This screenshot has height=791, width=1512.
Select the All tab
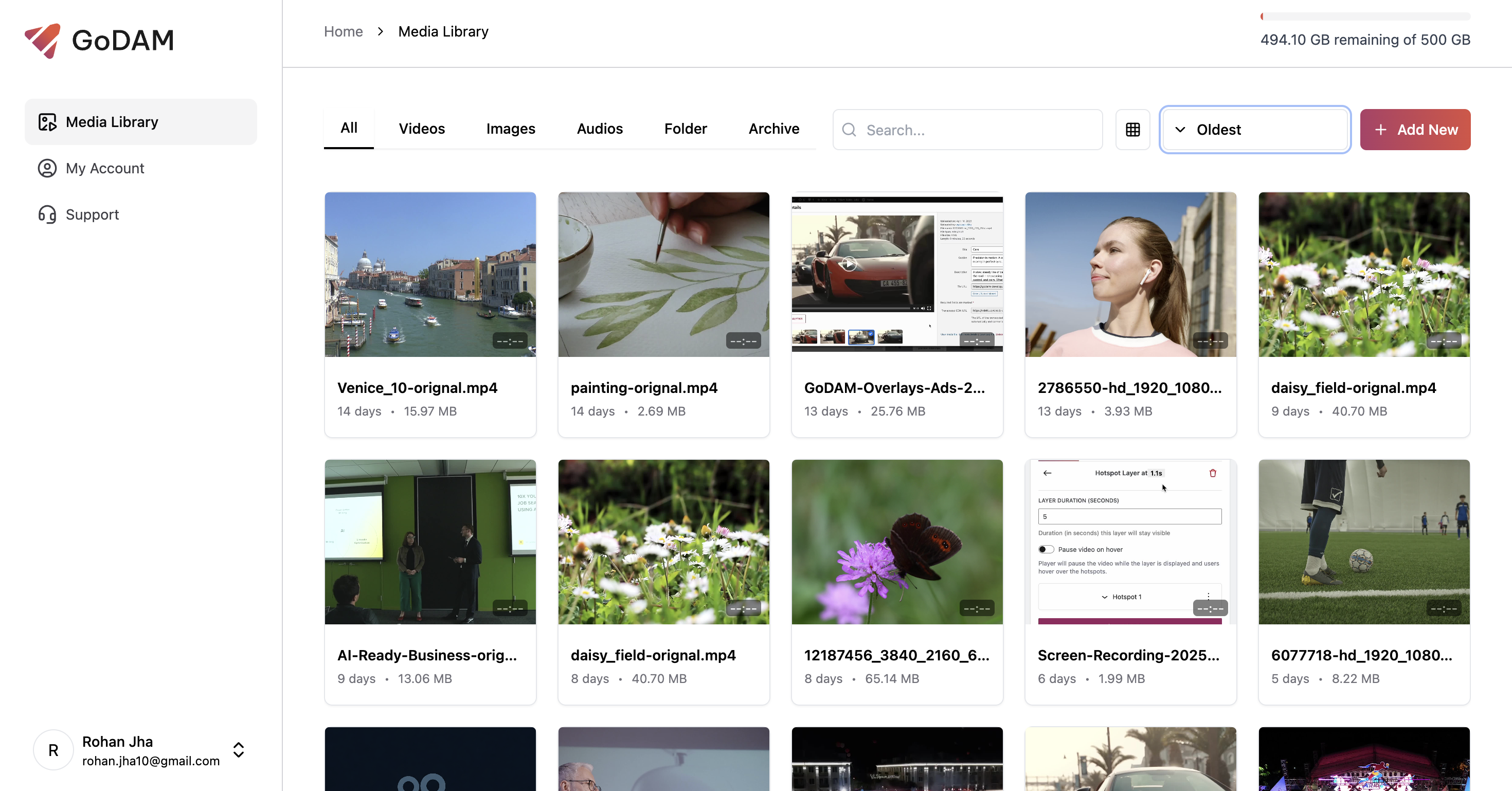(349, 128)
